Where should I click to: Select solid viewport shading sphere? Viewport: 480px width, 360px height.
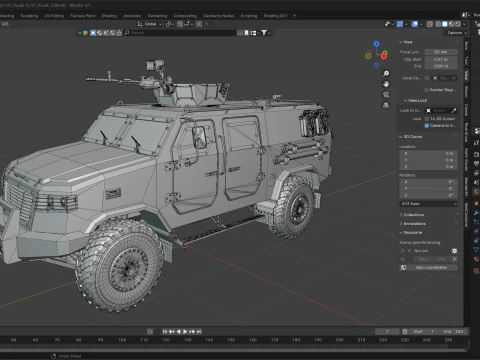[x=444, y=24]
